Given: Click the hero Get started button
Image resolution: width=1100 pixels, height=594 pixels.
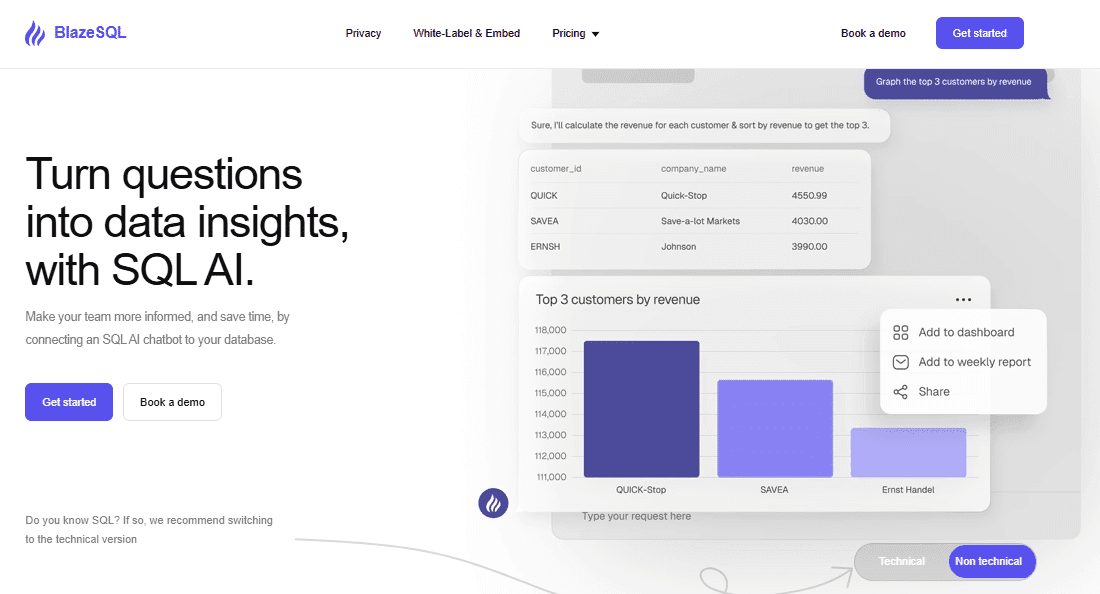Looking at the screenshot, I should (x=69, y=402).
